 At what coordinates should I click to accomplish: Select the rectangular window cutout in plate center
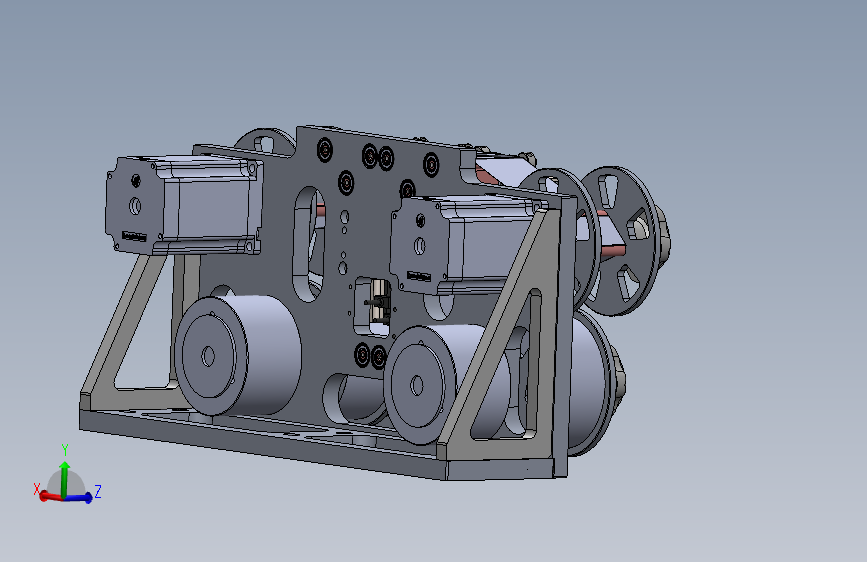pos(372,307)
